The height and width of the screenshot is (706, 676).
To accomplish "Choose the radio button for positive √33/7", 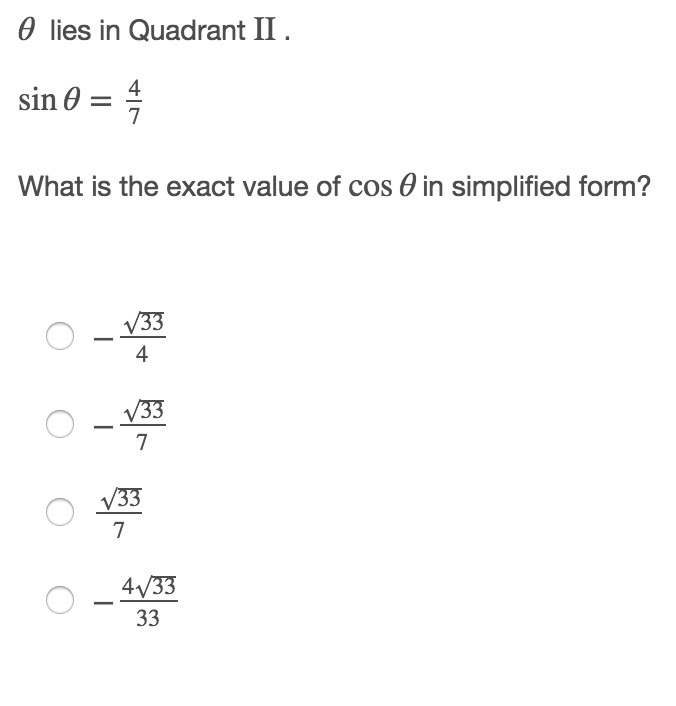I will 60,511.
